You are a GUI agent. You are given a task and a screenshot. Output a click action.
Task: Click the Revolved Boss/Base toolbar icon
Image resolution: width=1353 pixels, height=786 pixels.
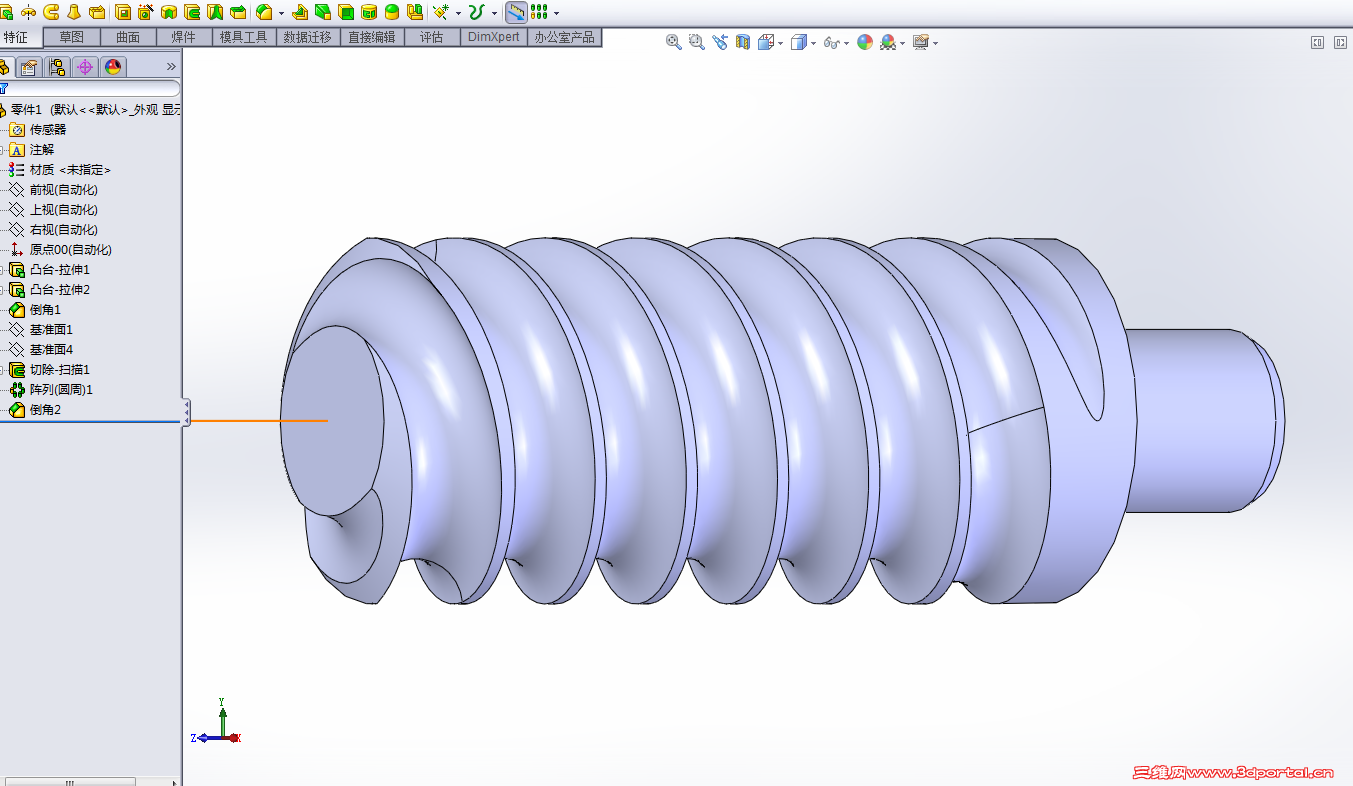27,12
